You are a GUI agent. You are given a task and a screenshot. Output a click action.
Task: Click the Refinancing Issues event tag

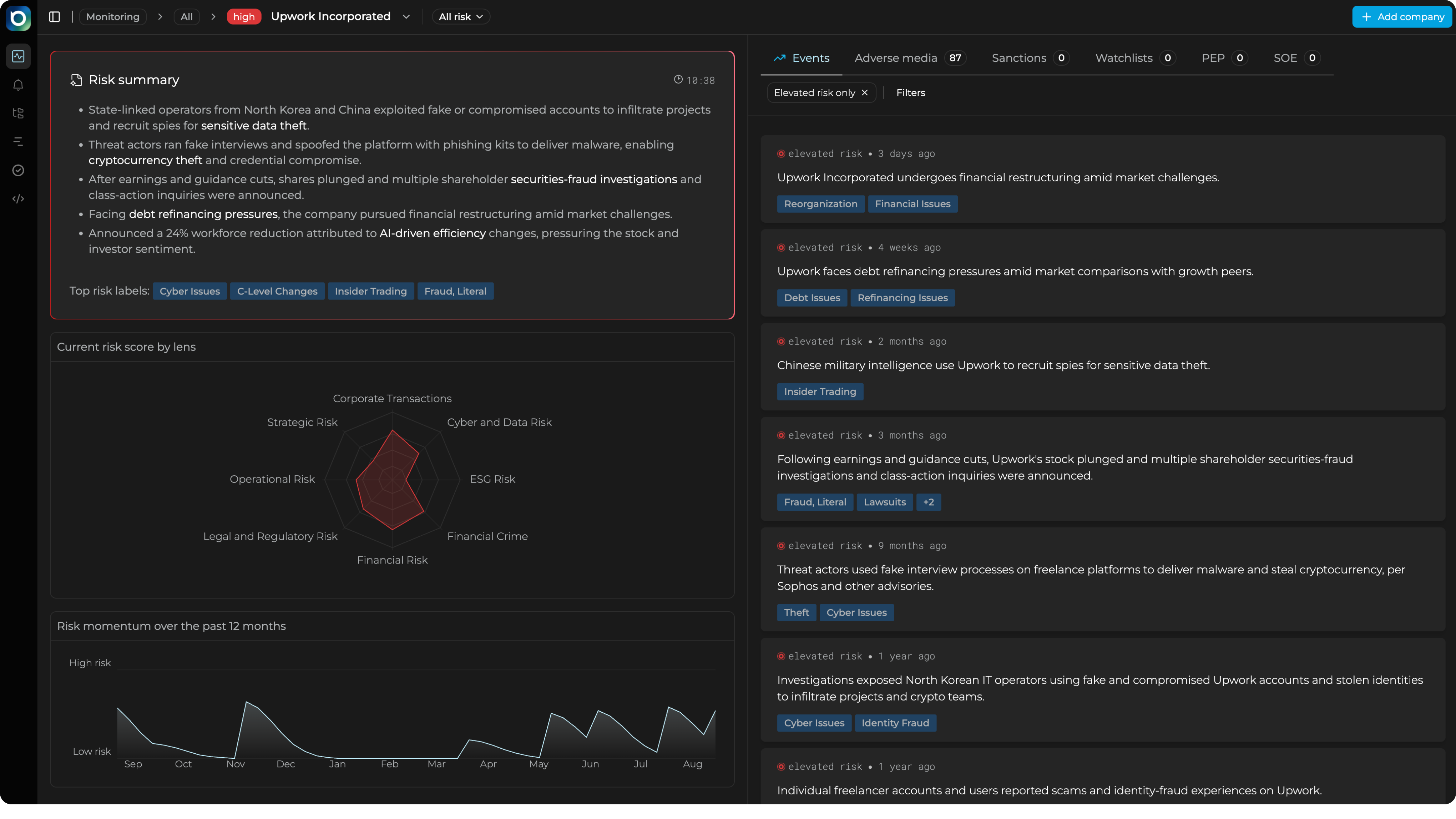(903, 298)
